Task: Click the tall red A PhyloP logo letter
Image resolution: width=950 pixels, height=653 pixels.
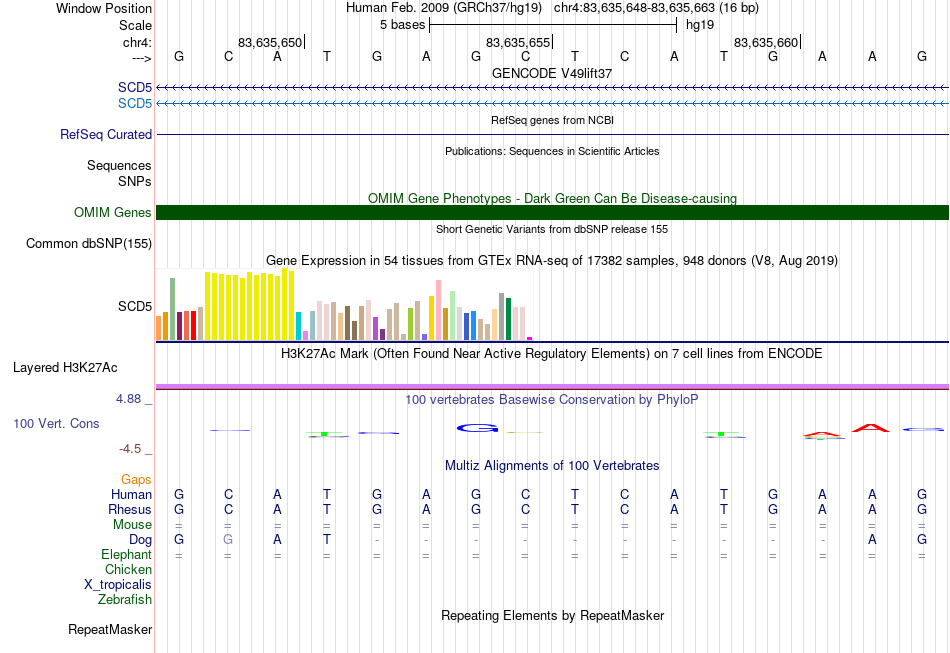Action: [x=871, y=428]
